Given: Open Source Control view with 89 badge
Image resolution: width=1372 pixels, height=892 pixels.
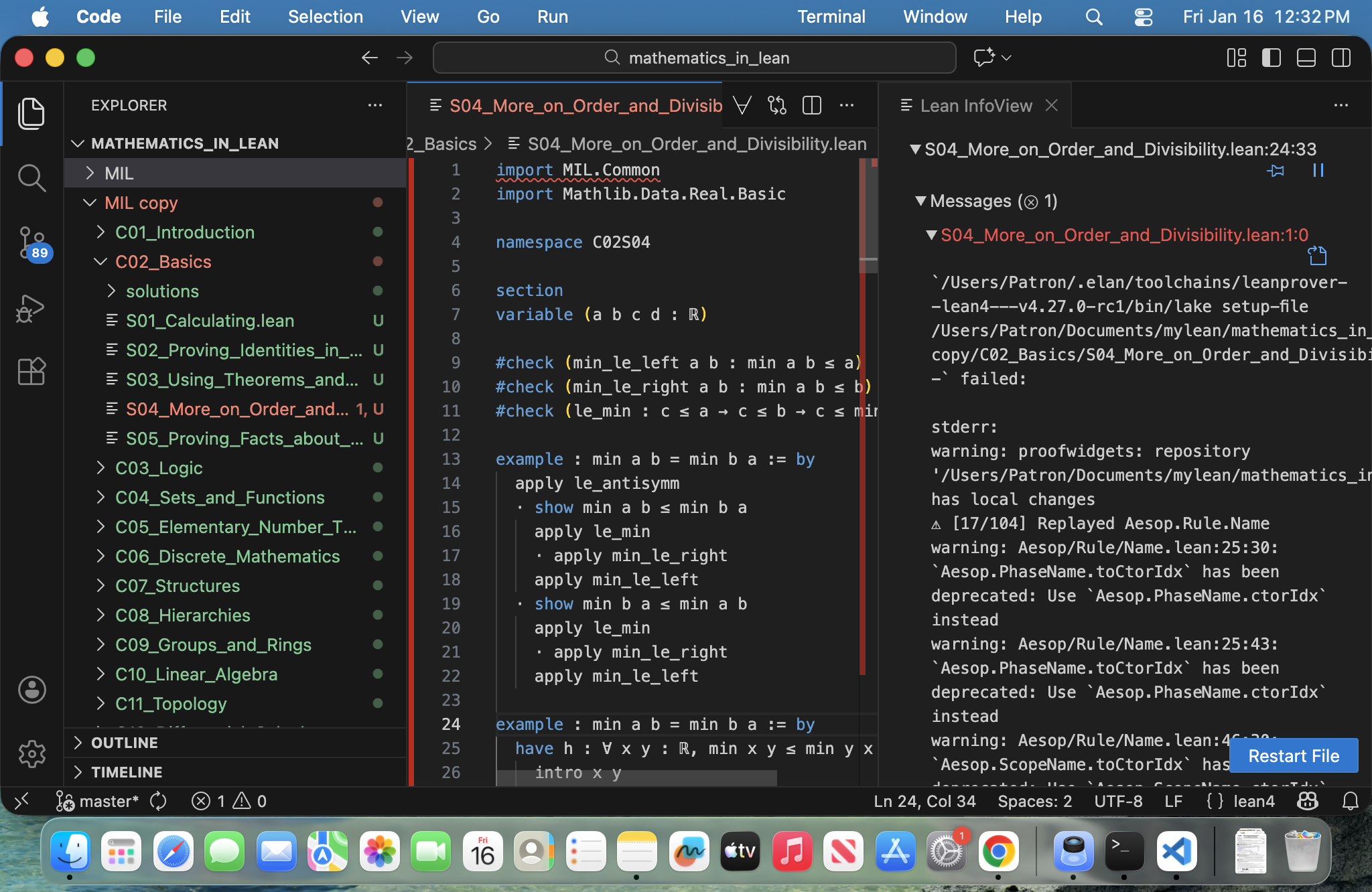Looking at the screenshot, I should 31,242.
